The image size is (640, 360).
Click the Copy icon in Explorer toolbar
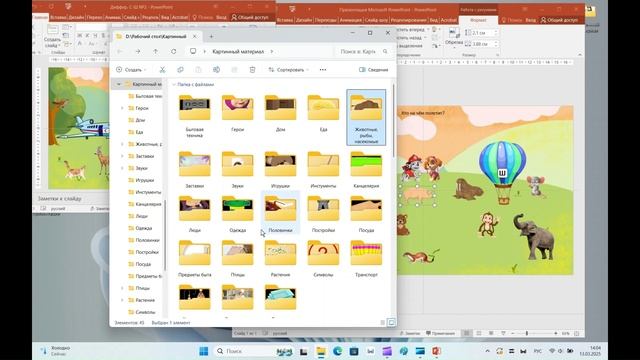(x=180, y=70)
